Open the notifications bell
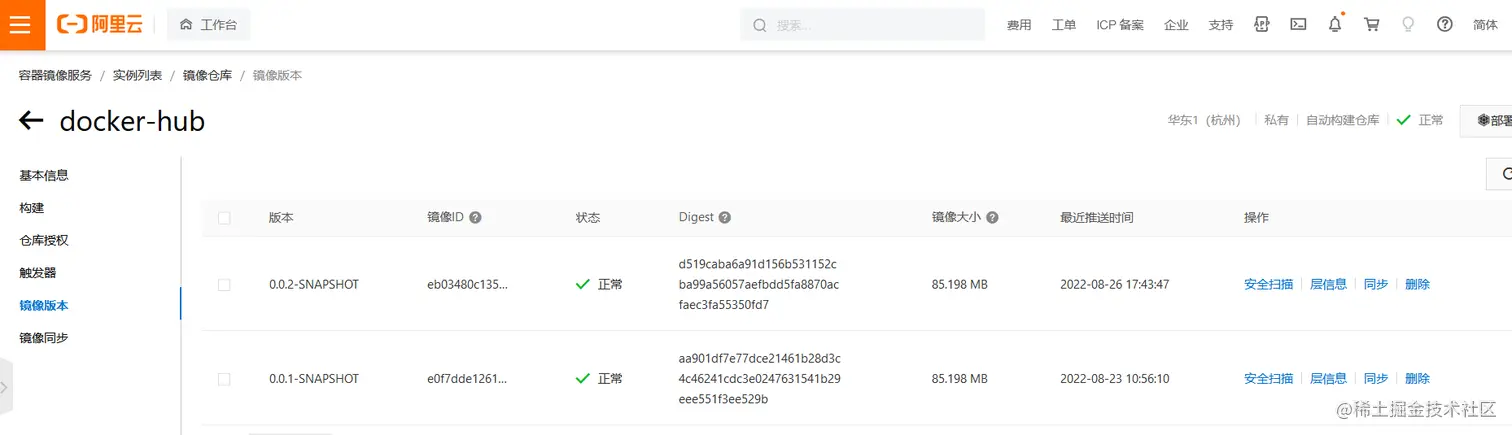The width and height of the screenshot is (1512, 435). click(x=1335, y=24)
